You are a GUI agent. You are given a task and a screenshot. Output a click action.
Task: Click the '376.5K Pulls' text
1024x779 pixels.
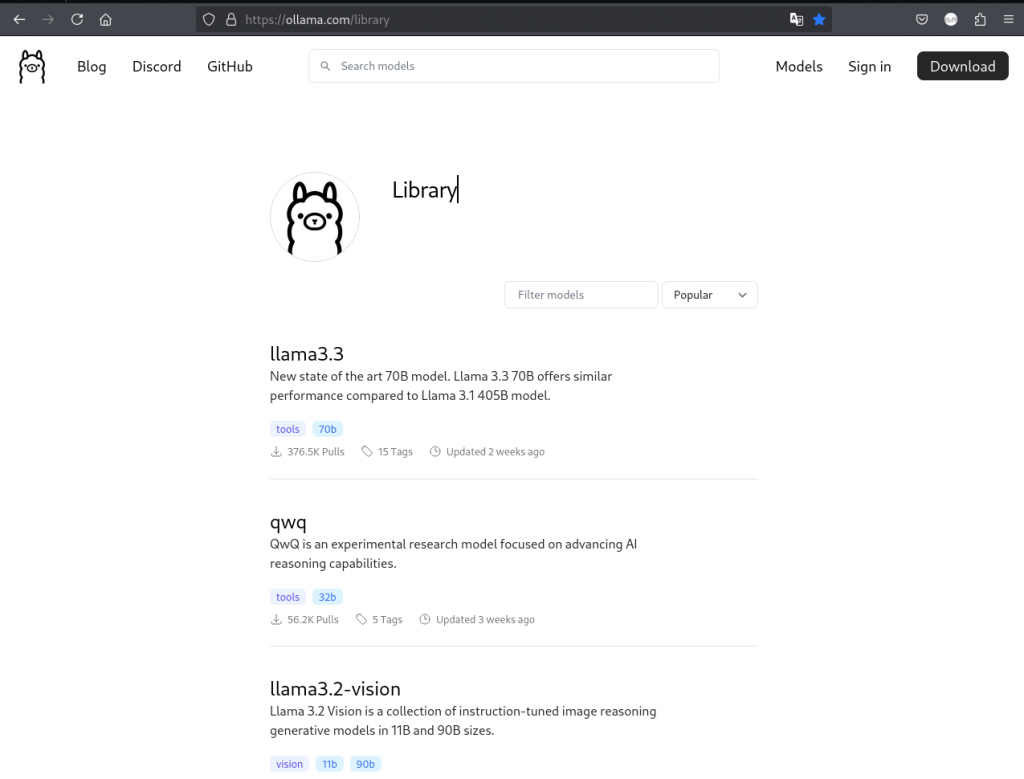point(315,451)
